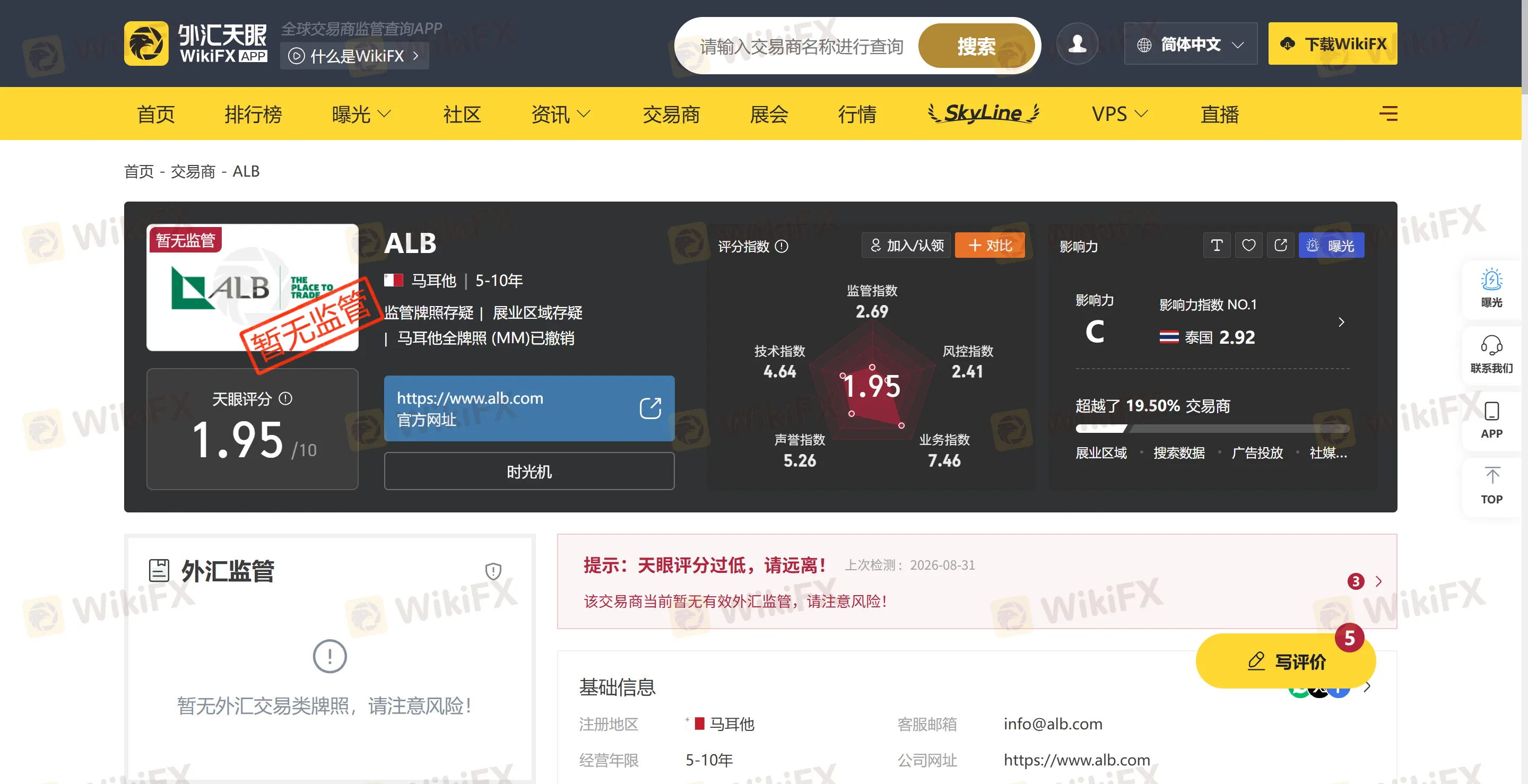Image resolution: width=1528 pixels, height=784 pixels.
Task: Click the 搜索数据 label under influence bar
Action: coord(1178,453)
